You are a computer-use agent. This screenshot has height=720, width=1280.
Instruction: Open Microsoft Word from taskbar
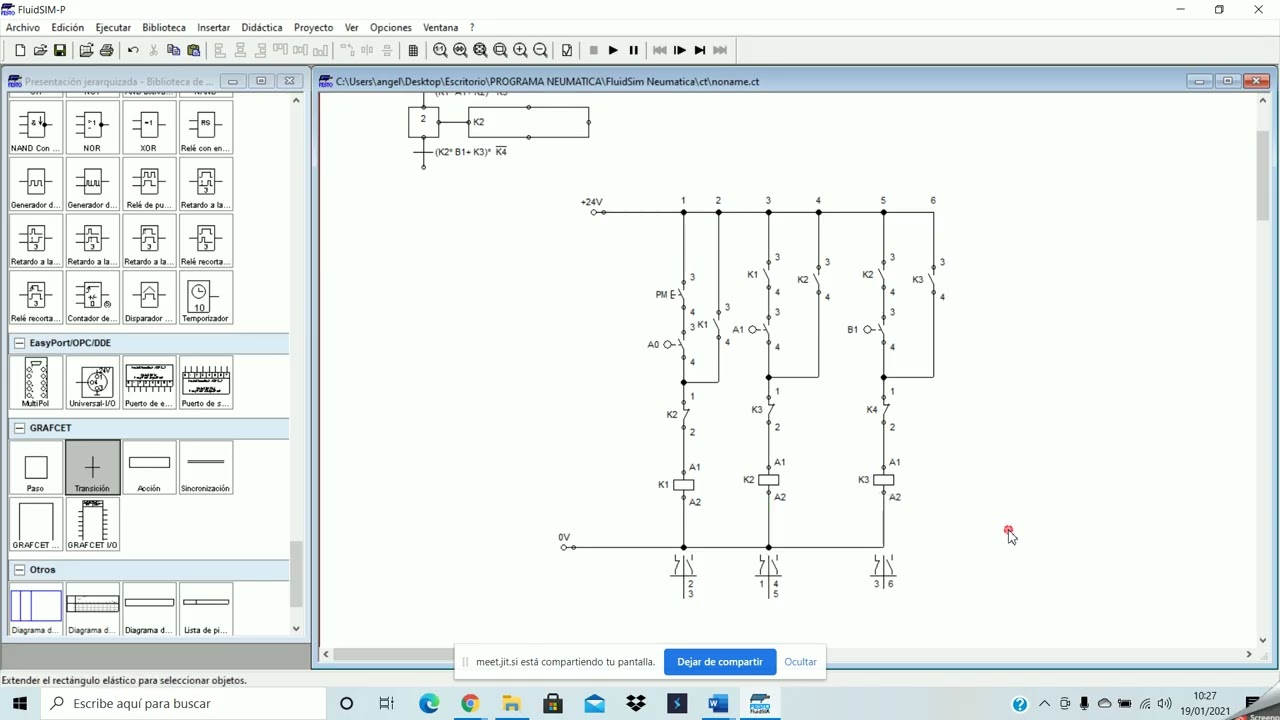pos(718,704)
